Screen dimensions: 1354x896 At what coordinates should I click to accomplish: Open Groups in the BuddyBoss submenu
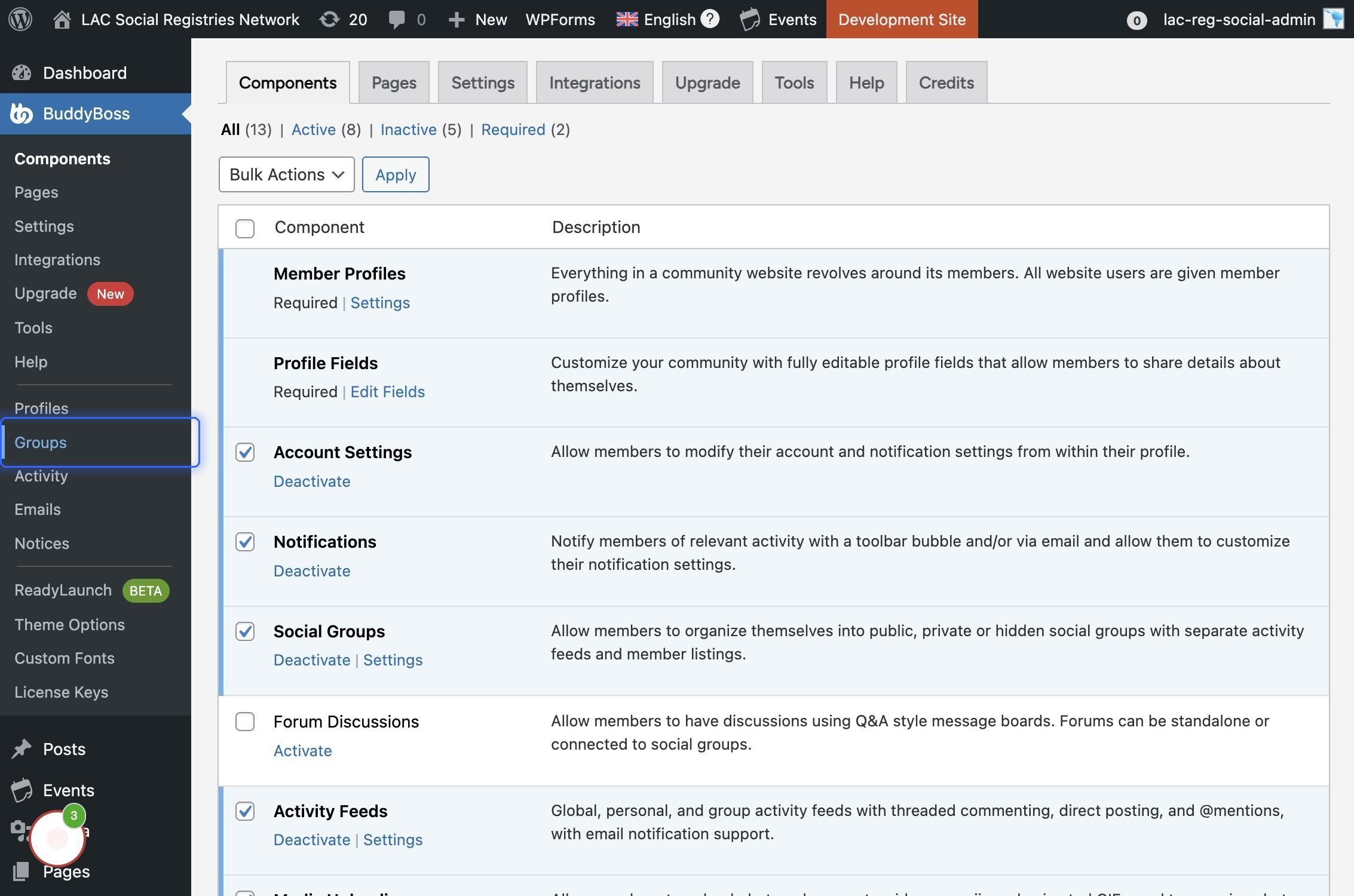(x=41, y=442)
